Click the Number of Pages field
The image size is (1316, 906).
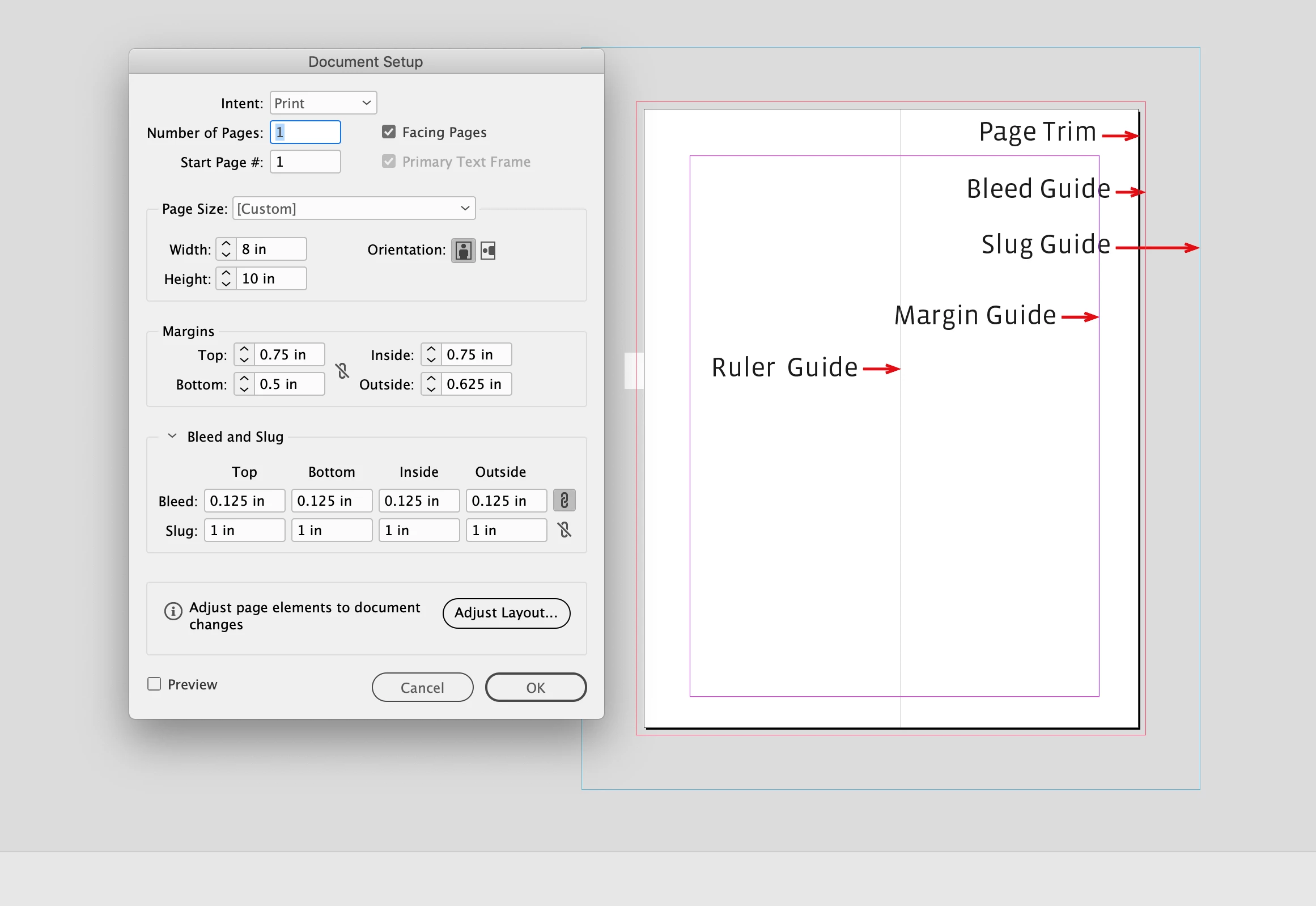tap(305, 132)
